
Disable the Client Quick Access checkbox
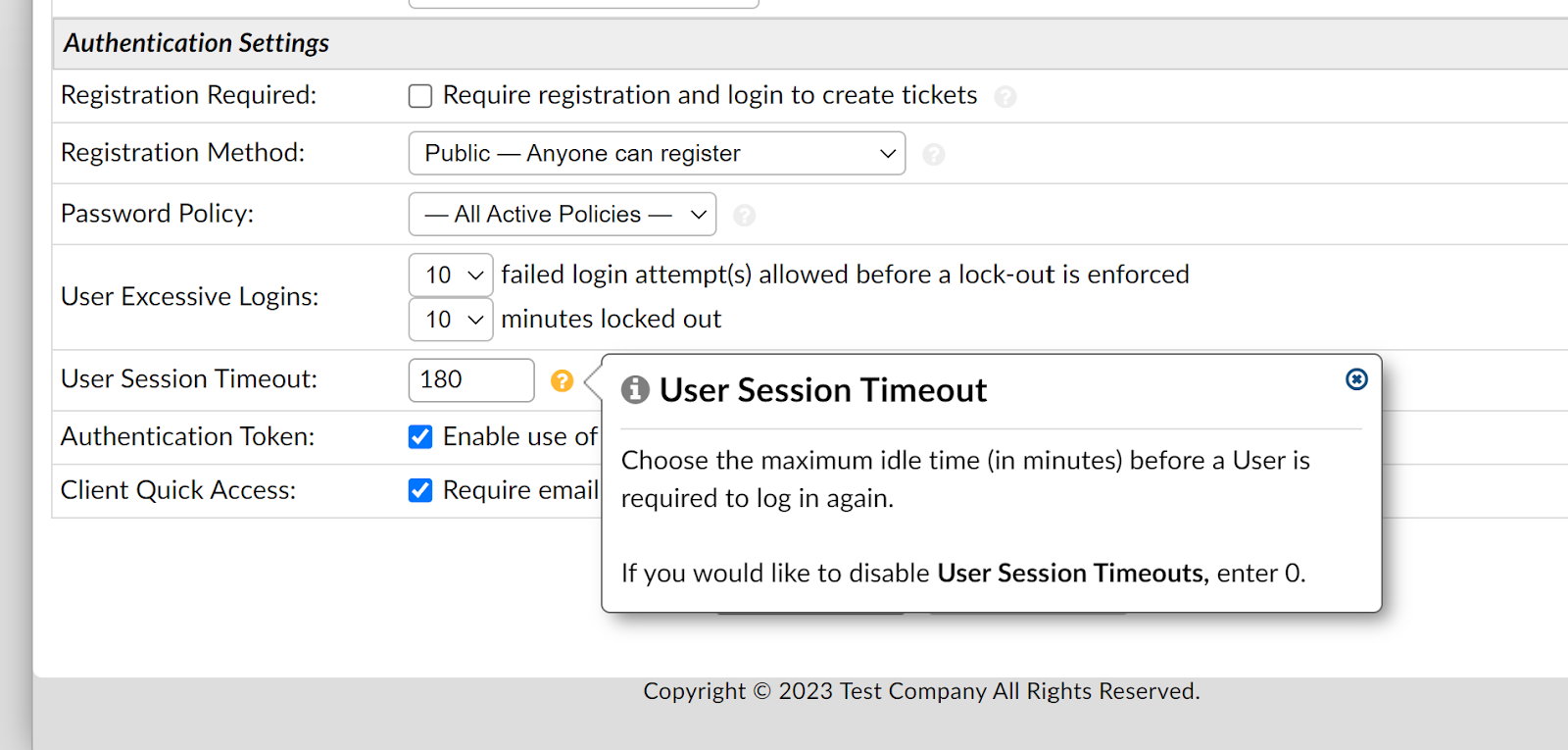coord(420,490)
